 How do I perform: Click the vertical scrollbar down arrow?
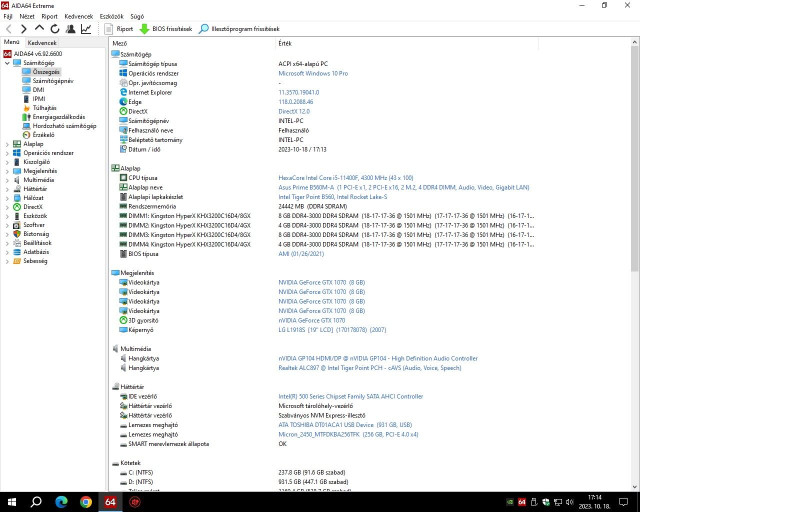(635, 487)
